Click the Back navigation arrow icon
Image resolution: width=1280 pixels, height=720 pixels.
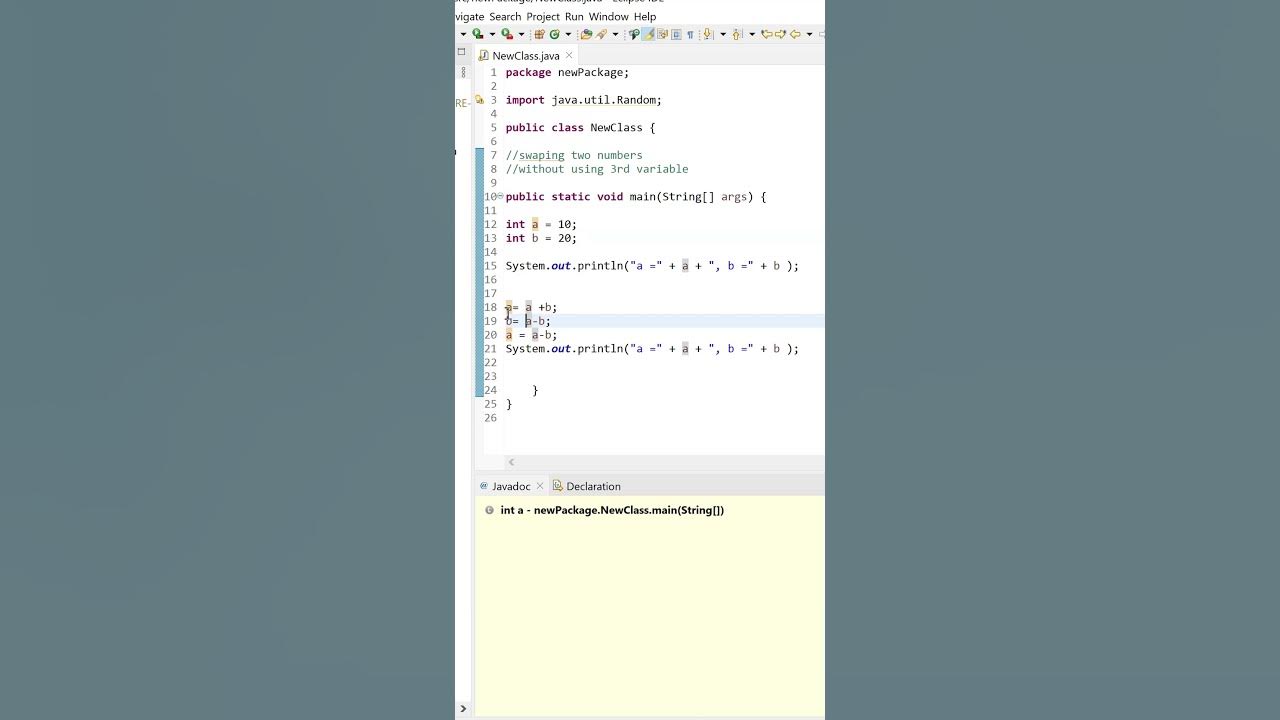(x=795, y=34)
